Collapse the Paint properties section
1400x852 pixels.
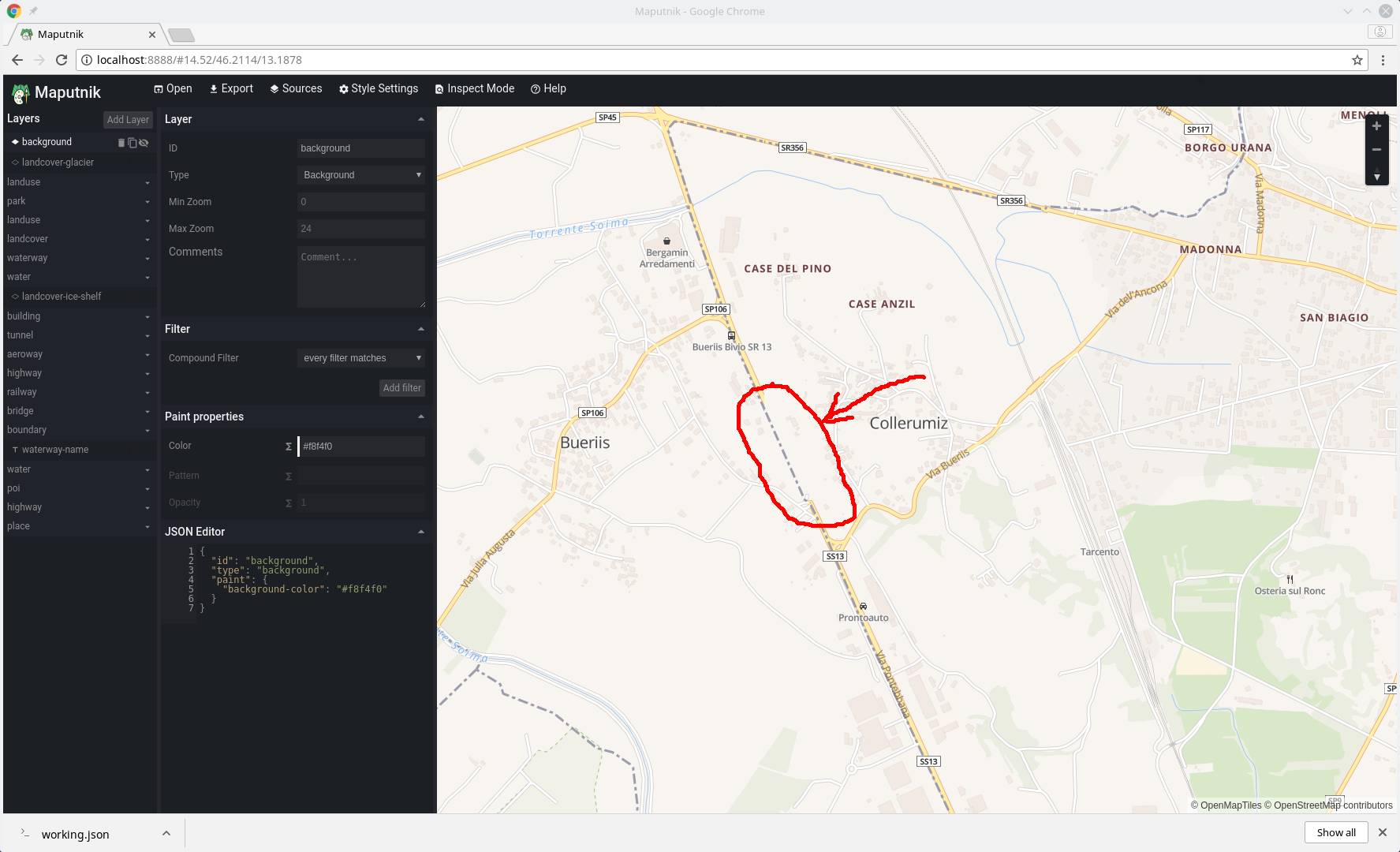tap(421, 417)
